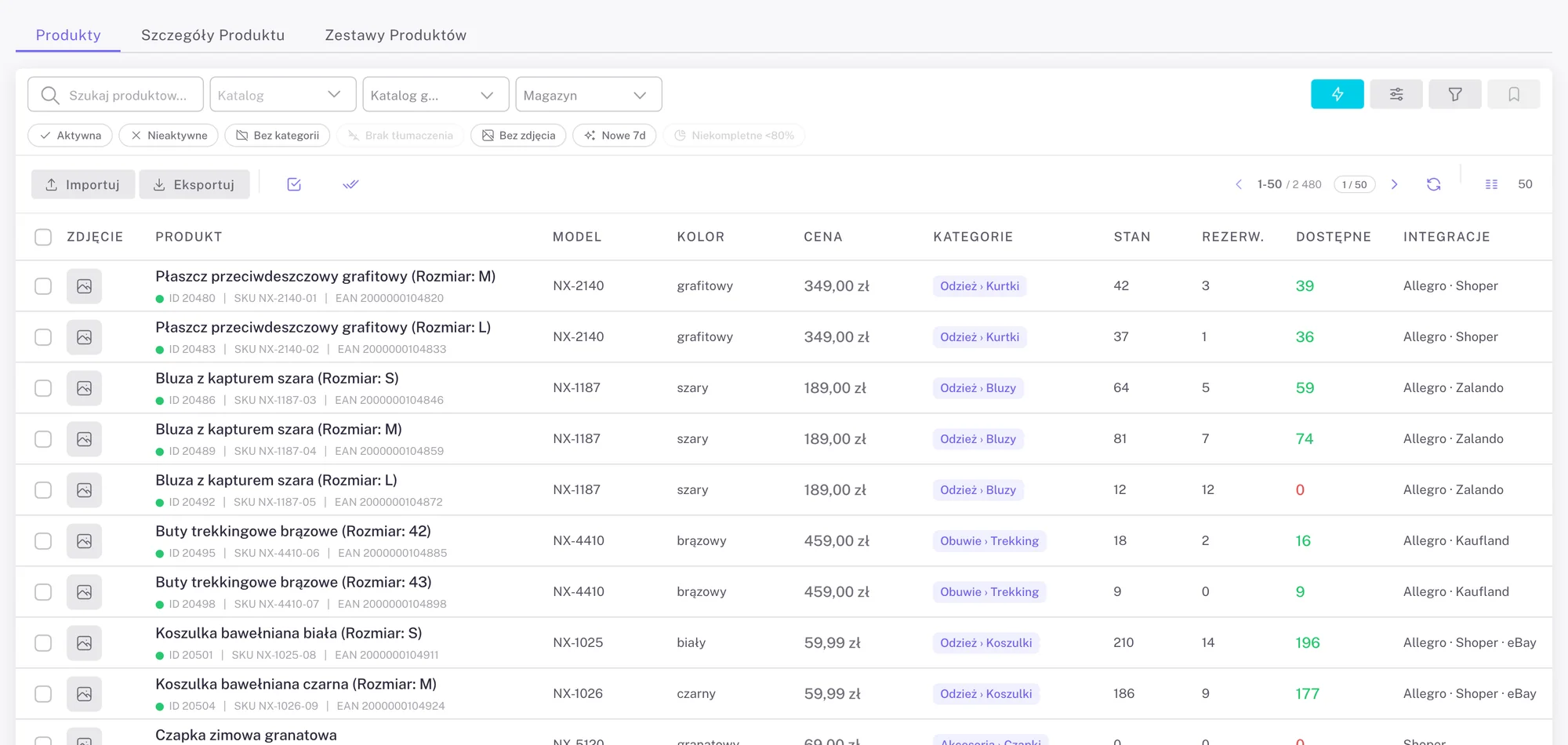This screenshot has height=745, width=1568.
Task: Enable the Nieaktywne filter chip
Action: pyautogui.click(x=169, y=136)
